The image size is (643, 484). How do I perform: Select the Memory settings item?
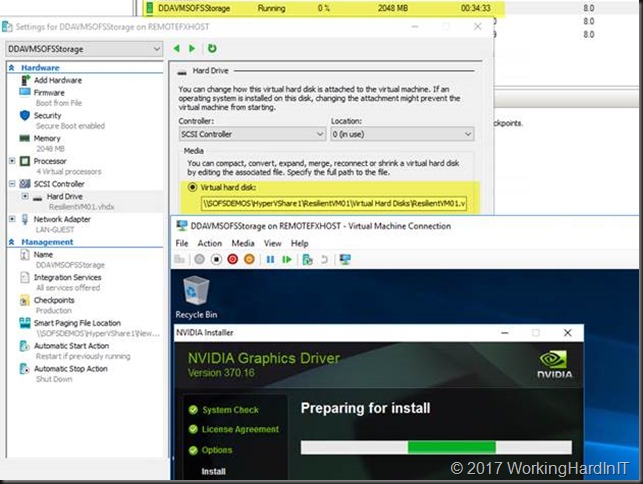47,138
